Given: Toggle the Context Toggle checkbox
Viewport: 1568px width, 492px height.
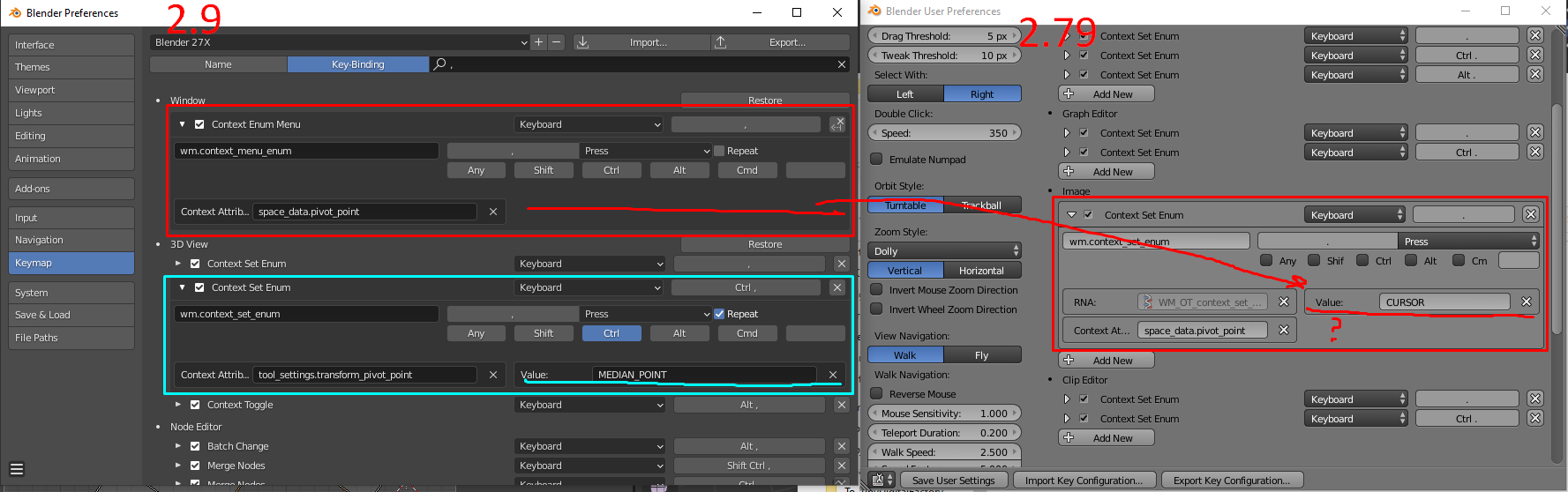Looking at the screenshot, I should 195,405.
